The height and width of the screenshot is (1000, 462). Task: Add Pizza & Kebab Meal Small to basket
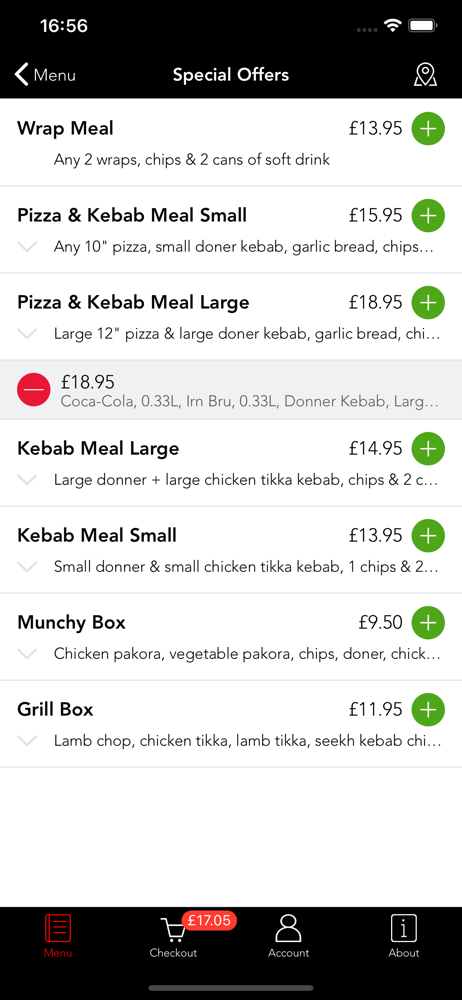click(x=428, y=216)
